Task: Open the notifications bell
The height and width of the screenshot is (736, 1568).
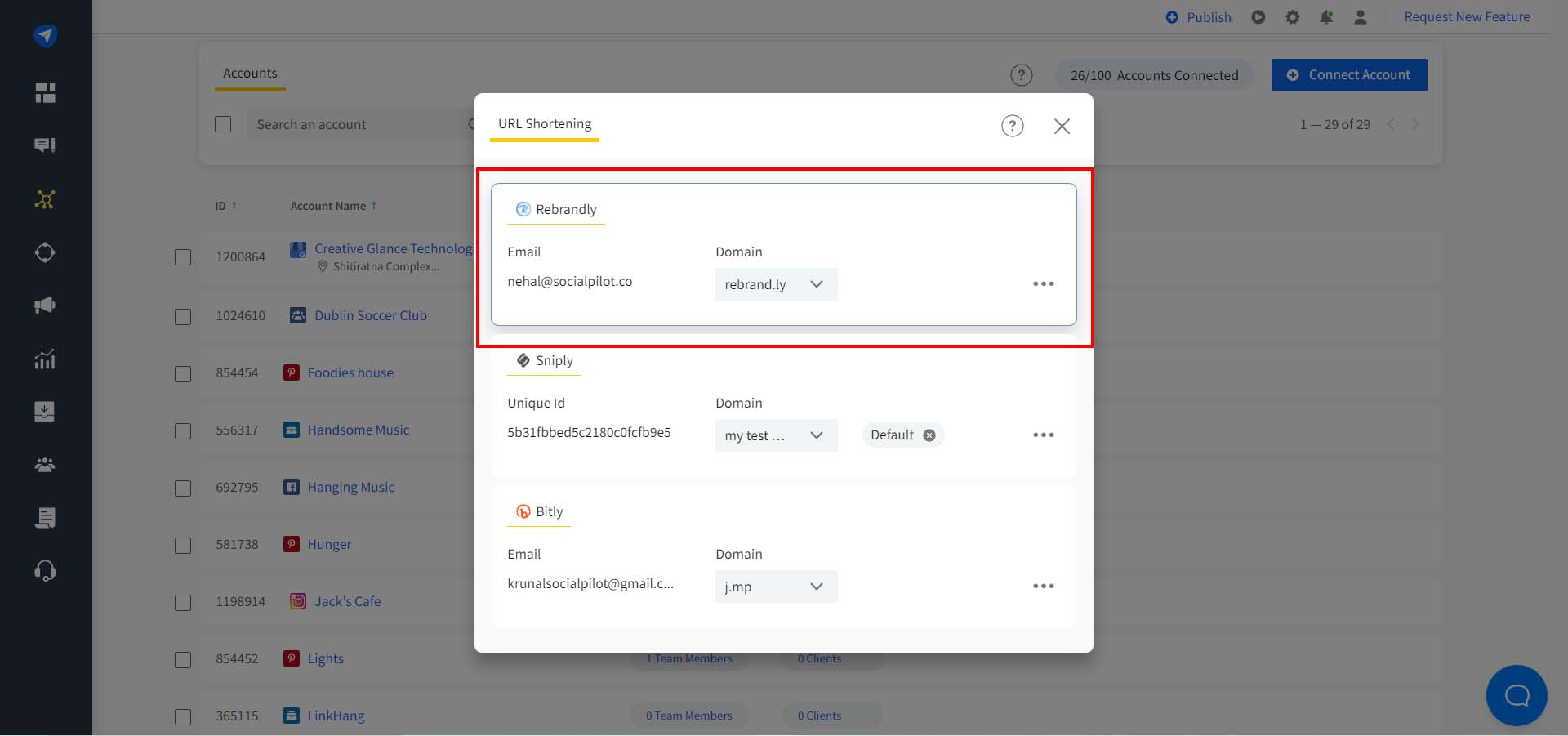Action: tap(1326, 17)
